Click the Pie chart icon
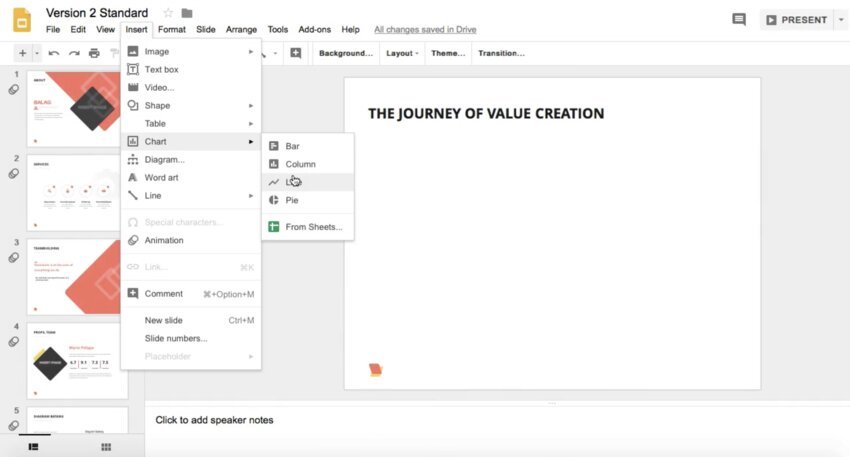This screenshot has height=457, width=850. tap(274, 200)
